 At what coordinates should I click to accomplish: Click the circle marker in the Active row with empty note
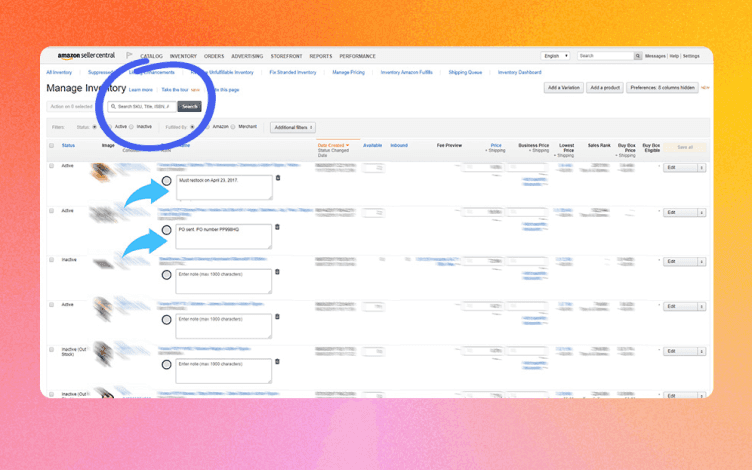click(x=166, y=319)
